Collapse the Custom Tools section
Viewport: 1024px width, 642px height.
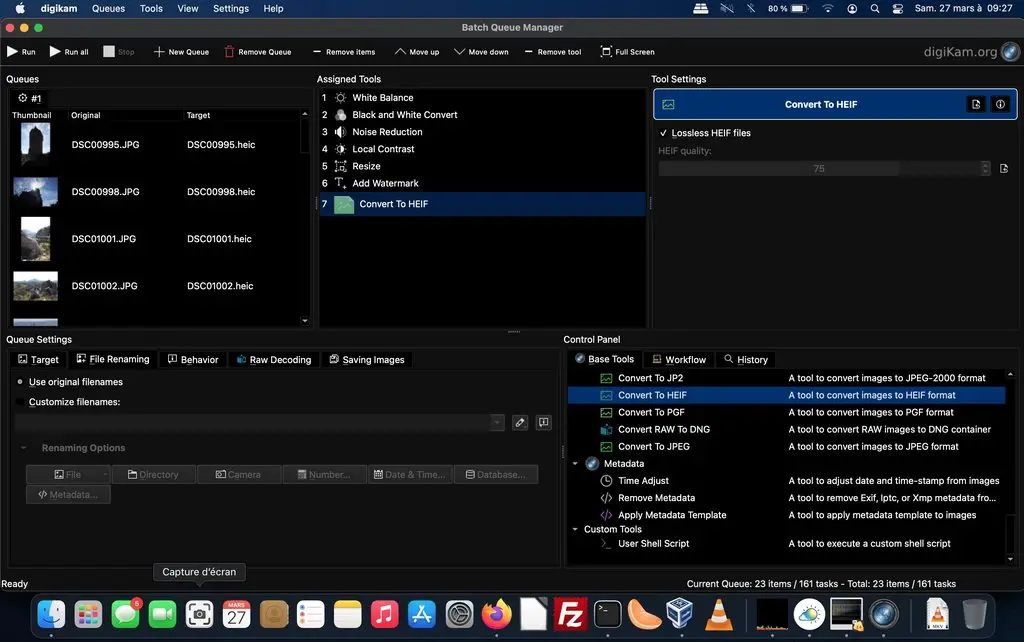(574, 529)
